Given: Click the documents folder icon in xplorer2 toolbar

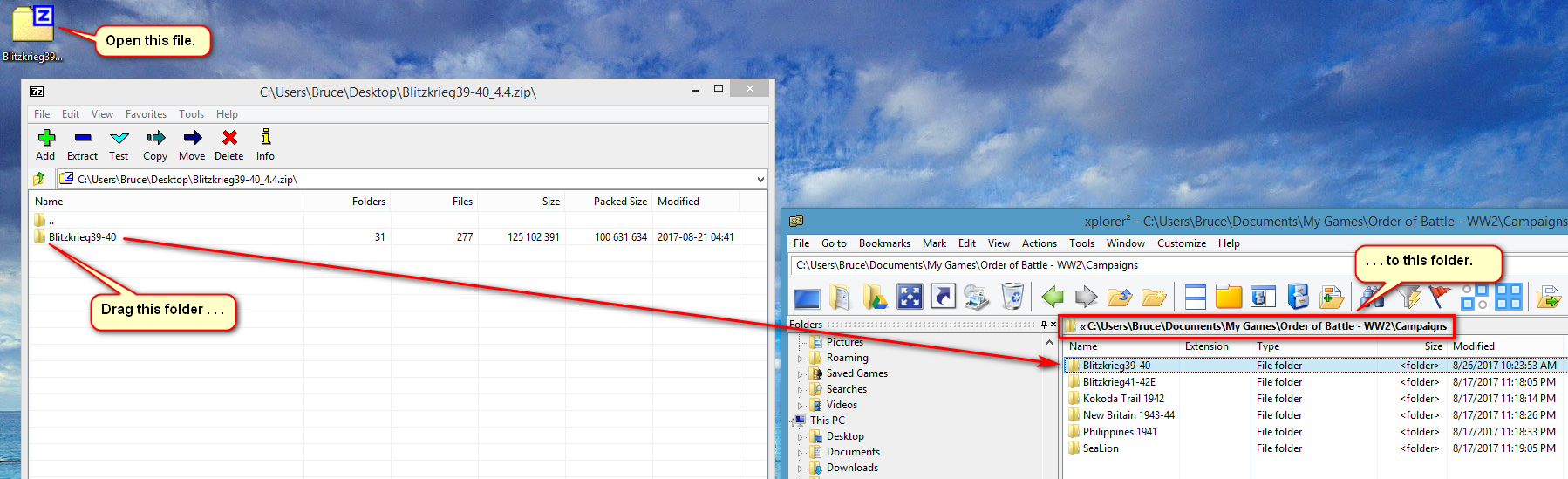Looking at the screenshot, I should [840, 298].
